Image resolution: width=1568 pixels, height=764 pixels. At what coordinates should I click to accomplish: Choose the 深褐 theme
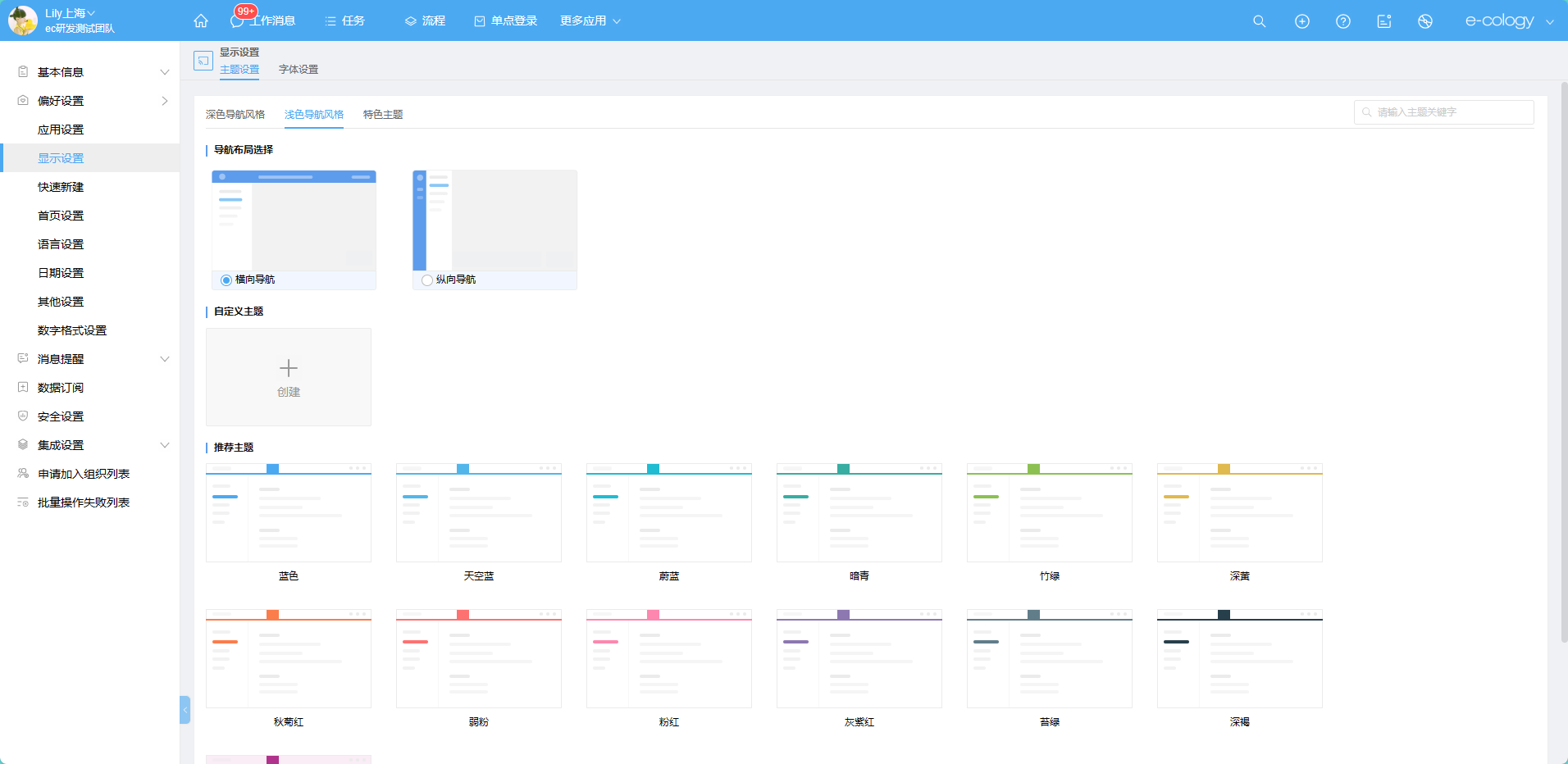click(x=1240, y=659)
